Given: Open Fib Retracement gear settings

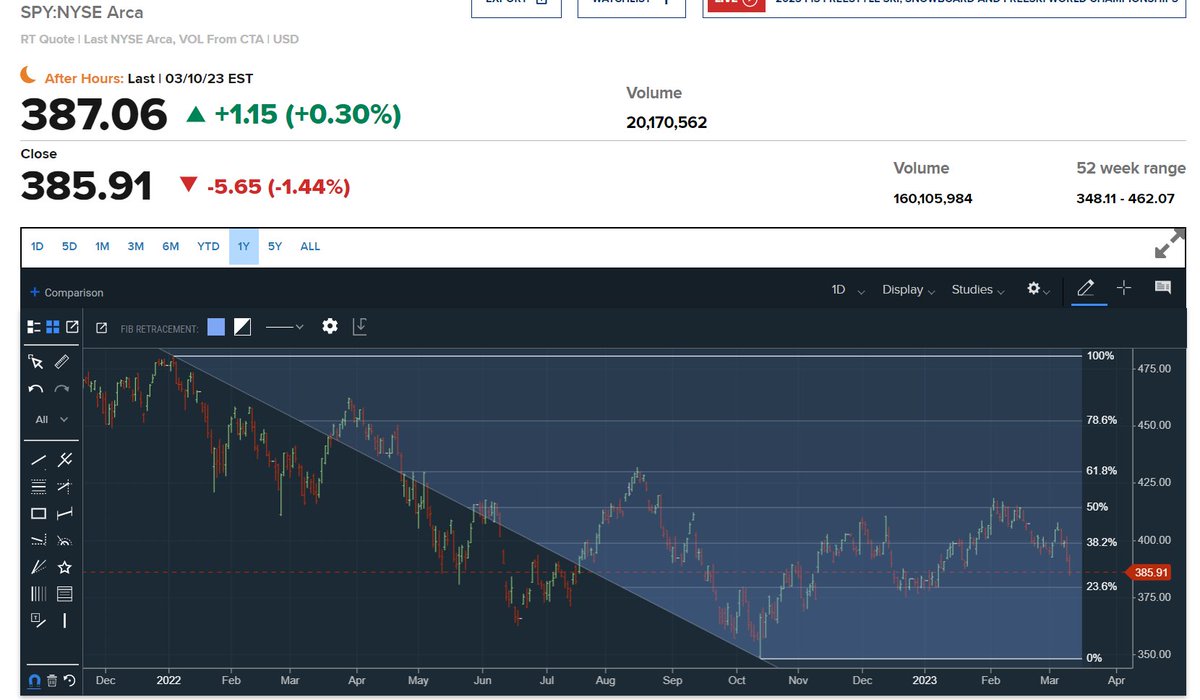Looking at the screenshot, I should point(330,326).
